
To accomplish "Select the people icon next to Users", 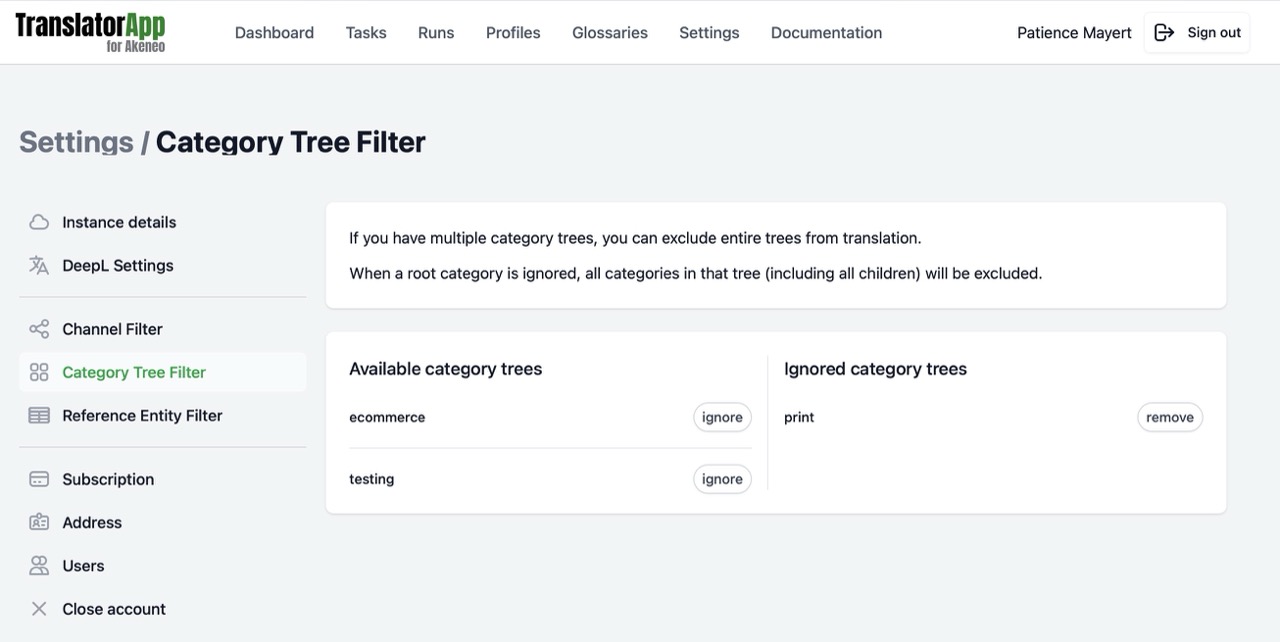I will pos(38,565).
